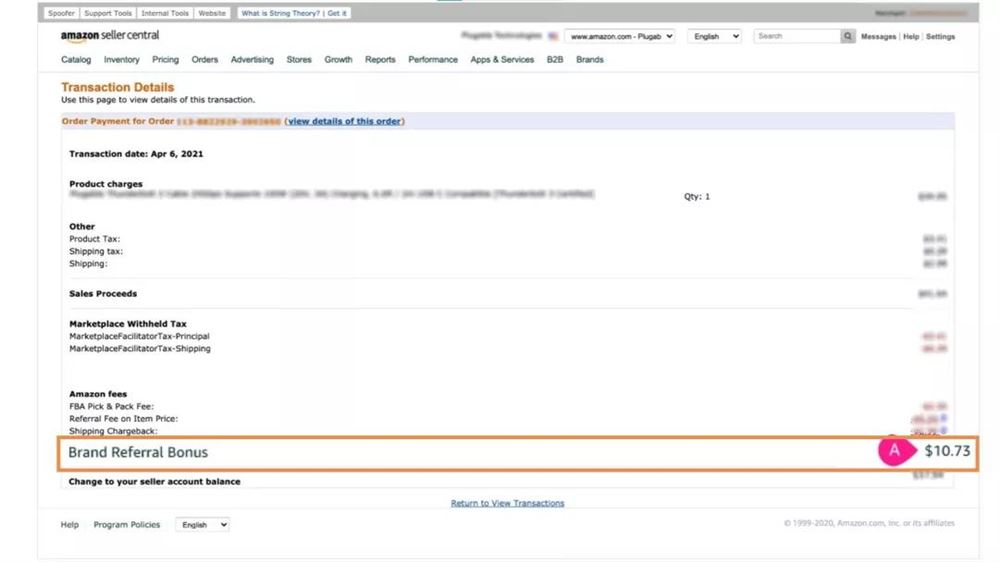999x562 pixels.
Task: Select the 'Qty: 1' text
Action: pos(696,196)
